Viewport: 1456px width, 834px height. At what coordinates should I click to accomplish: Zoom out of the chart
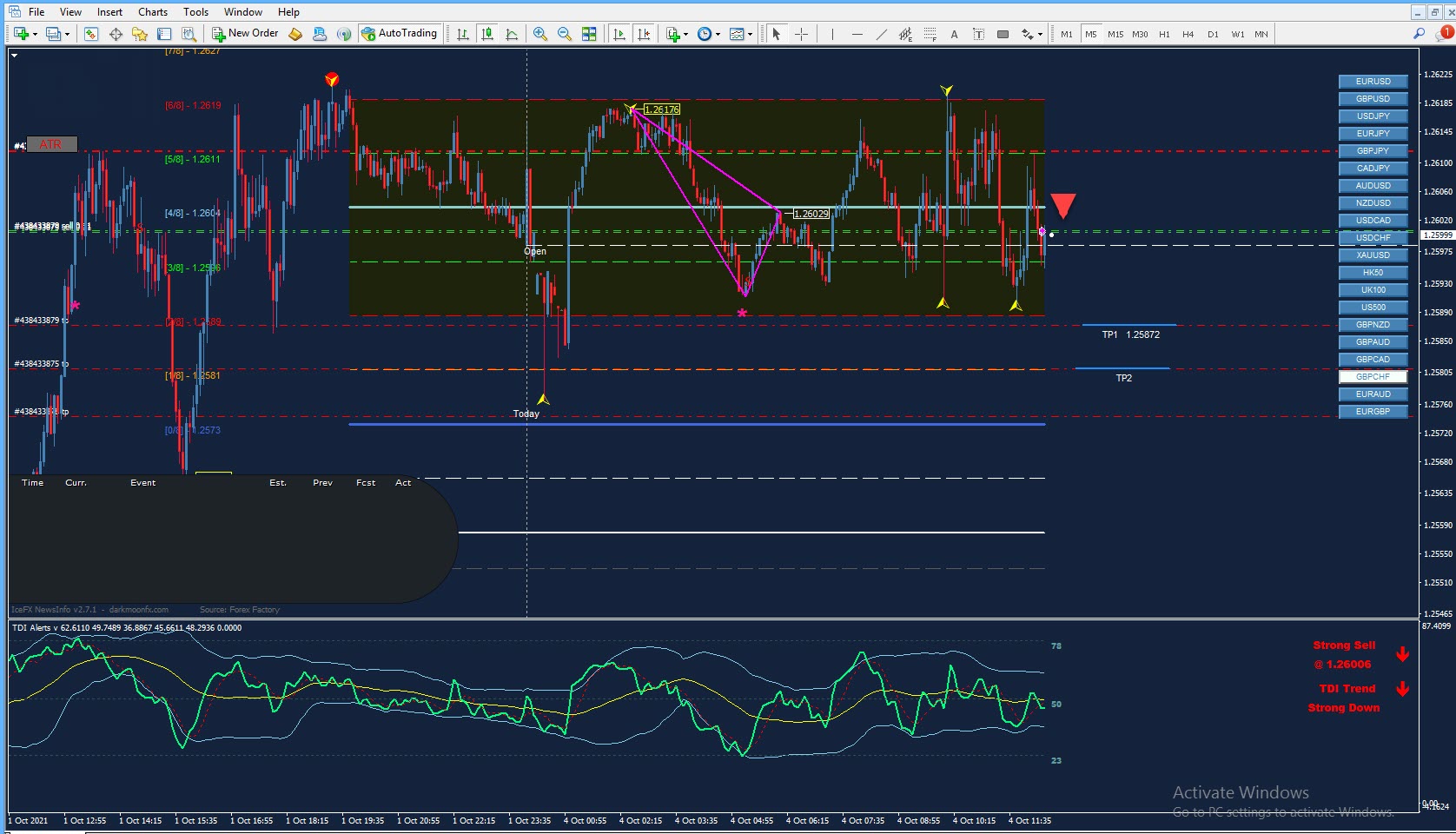point(565,34)
